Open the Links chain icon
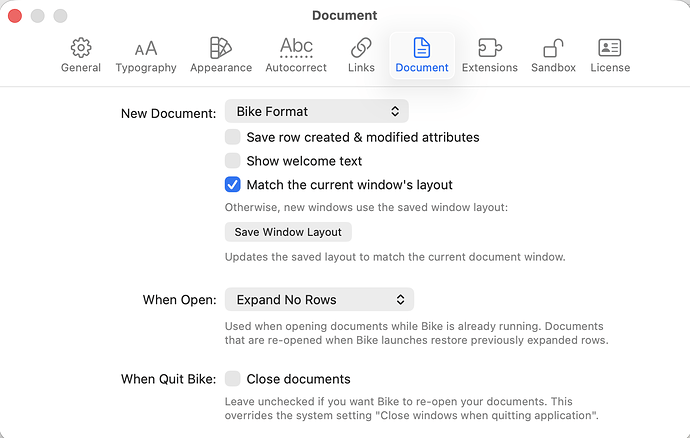 tap(361, 48)
